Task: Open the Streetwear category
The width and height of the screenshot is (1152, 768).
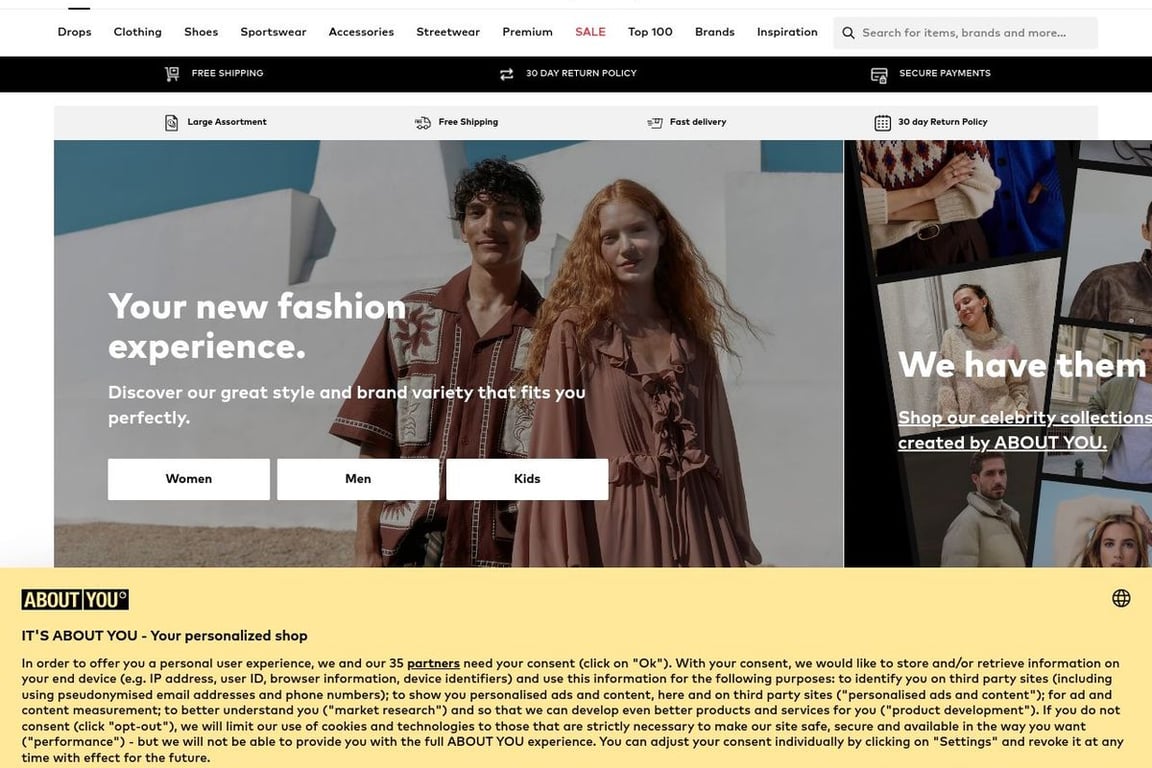Action: [x=447, y=32]
